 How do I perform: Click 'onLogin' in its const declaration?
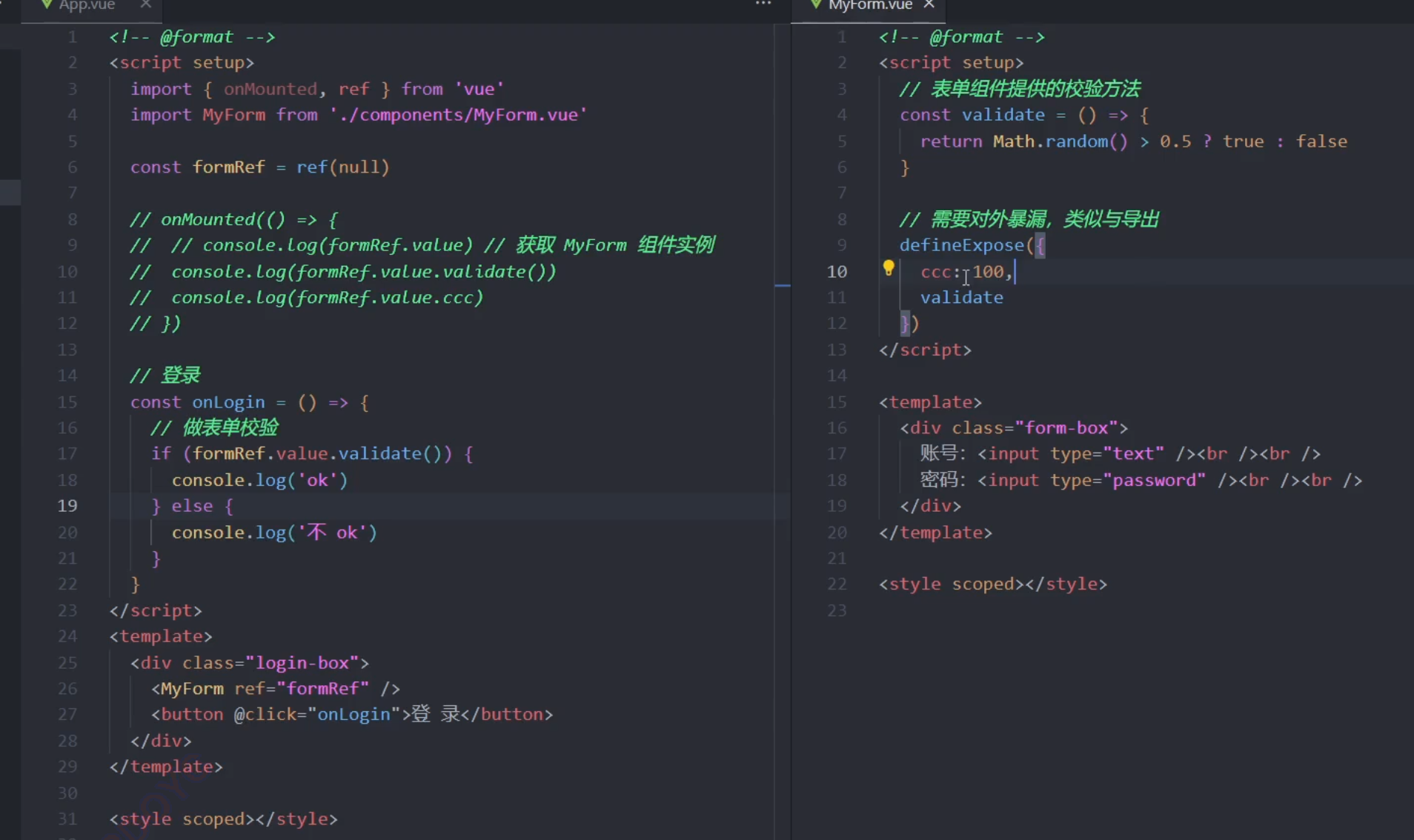(228, 402)
